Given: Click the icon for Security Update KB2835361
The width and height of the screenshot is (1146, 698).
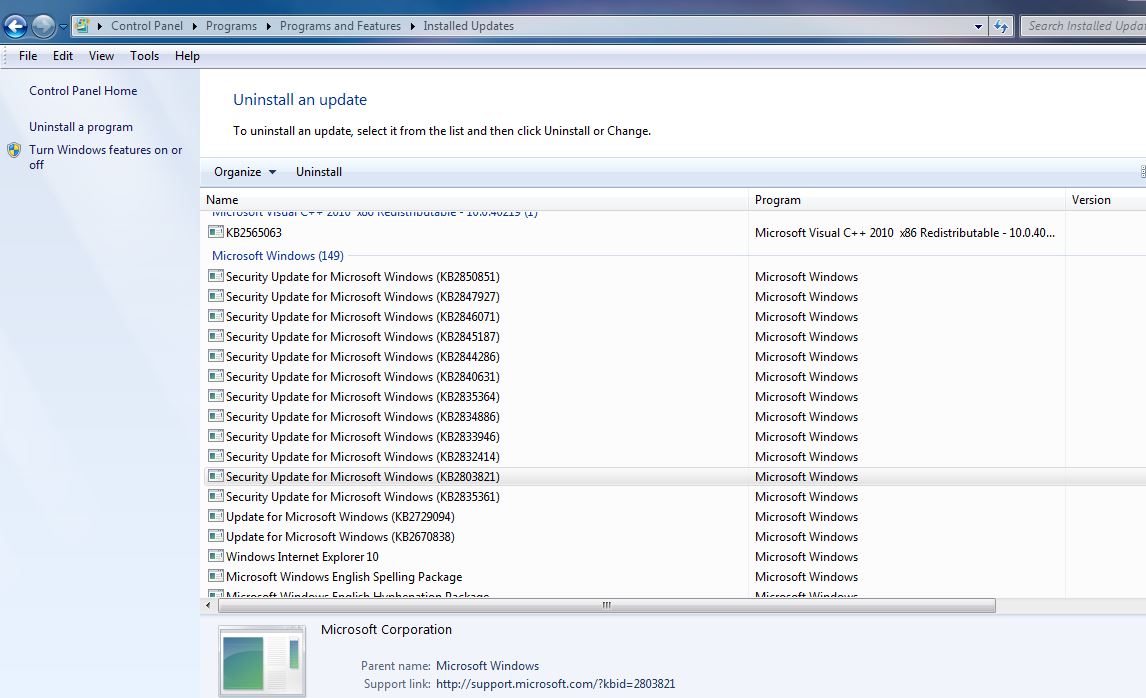Looking at the screenshot, I should click(216, 496).
